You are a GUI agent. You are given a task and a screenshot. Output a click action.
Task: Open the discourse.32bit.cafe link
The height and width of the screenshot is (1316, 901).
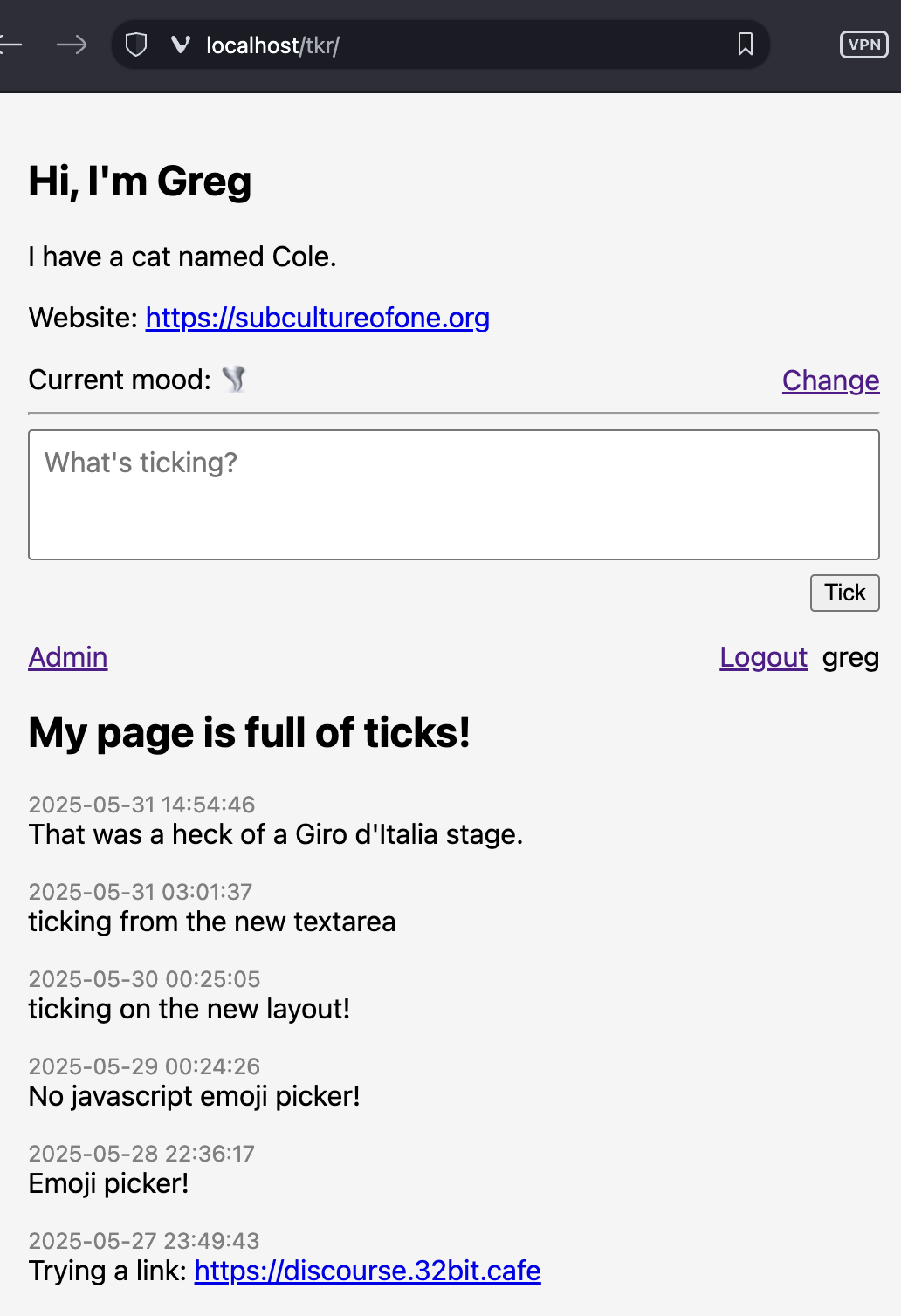(x=368, y=1271)
